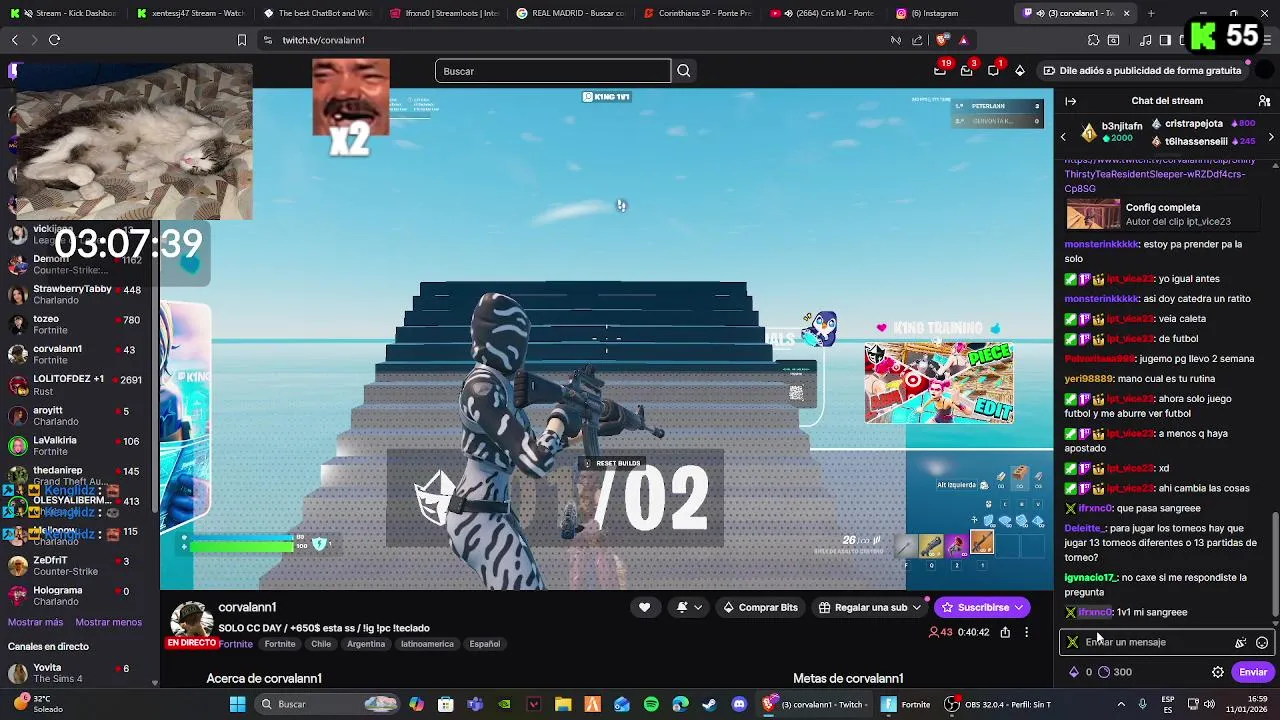Collapse the stream chat panel
This screenshot has width=1280, height=720.
tap(1070, 101)
